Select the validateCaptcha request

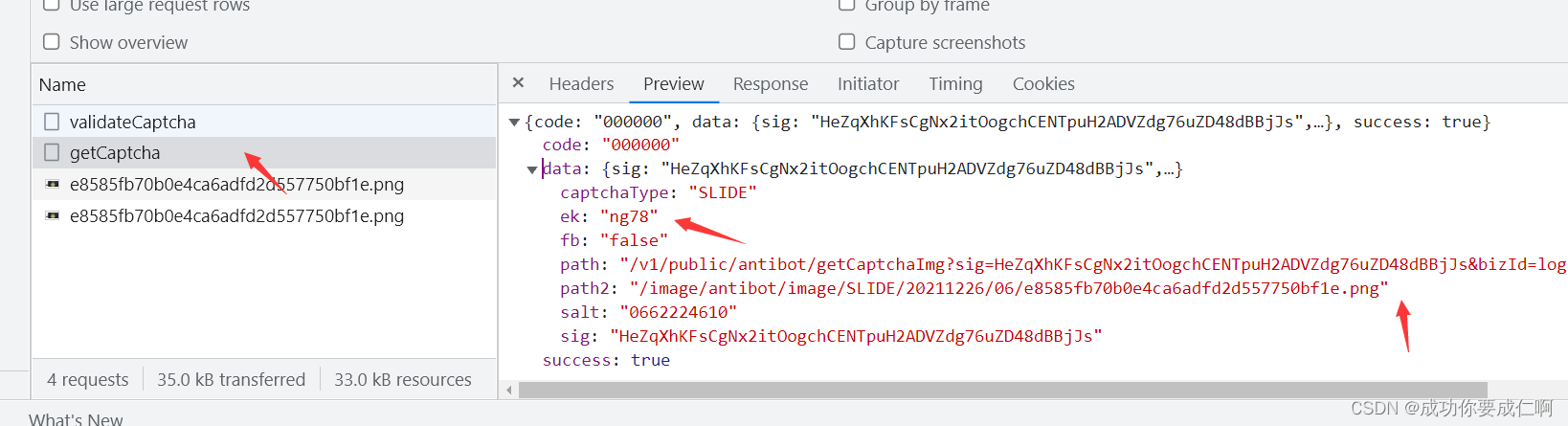tap(264, 122)
